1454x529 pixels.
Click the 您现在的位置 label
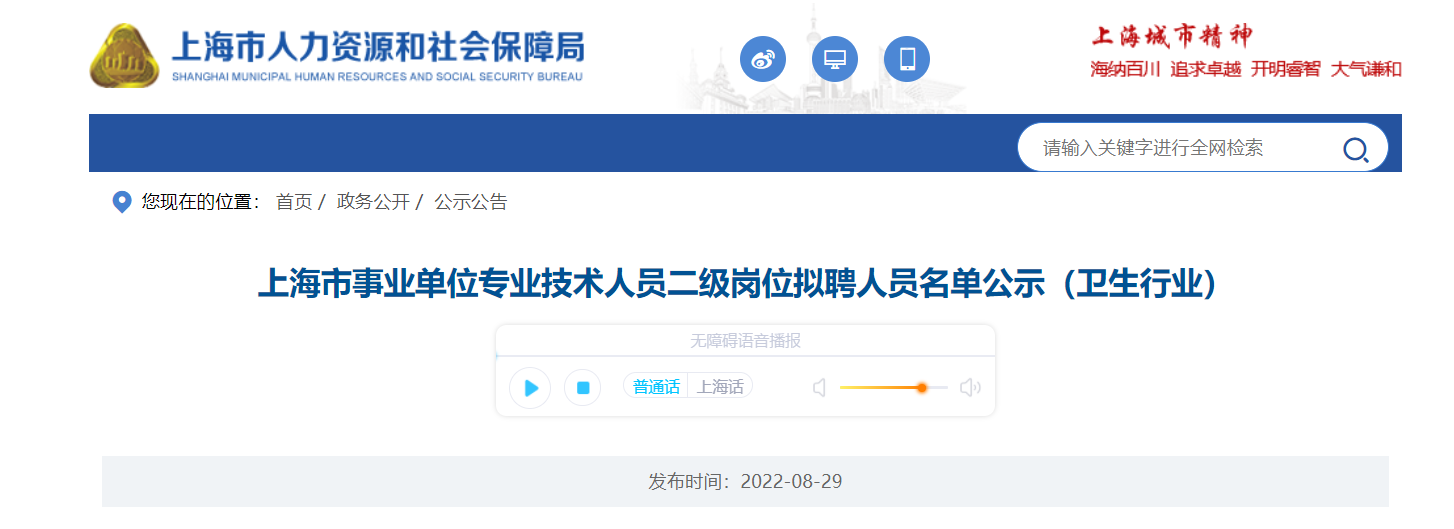click(x=200, y=202)
